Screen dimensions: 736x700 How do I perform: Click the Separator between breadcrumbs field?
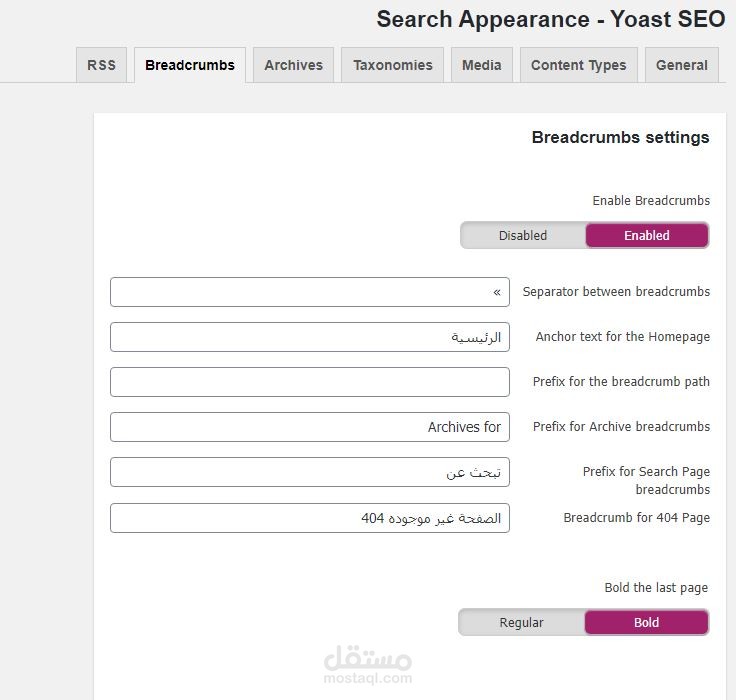coord(310,292)
